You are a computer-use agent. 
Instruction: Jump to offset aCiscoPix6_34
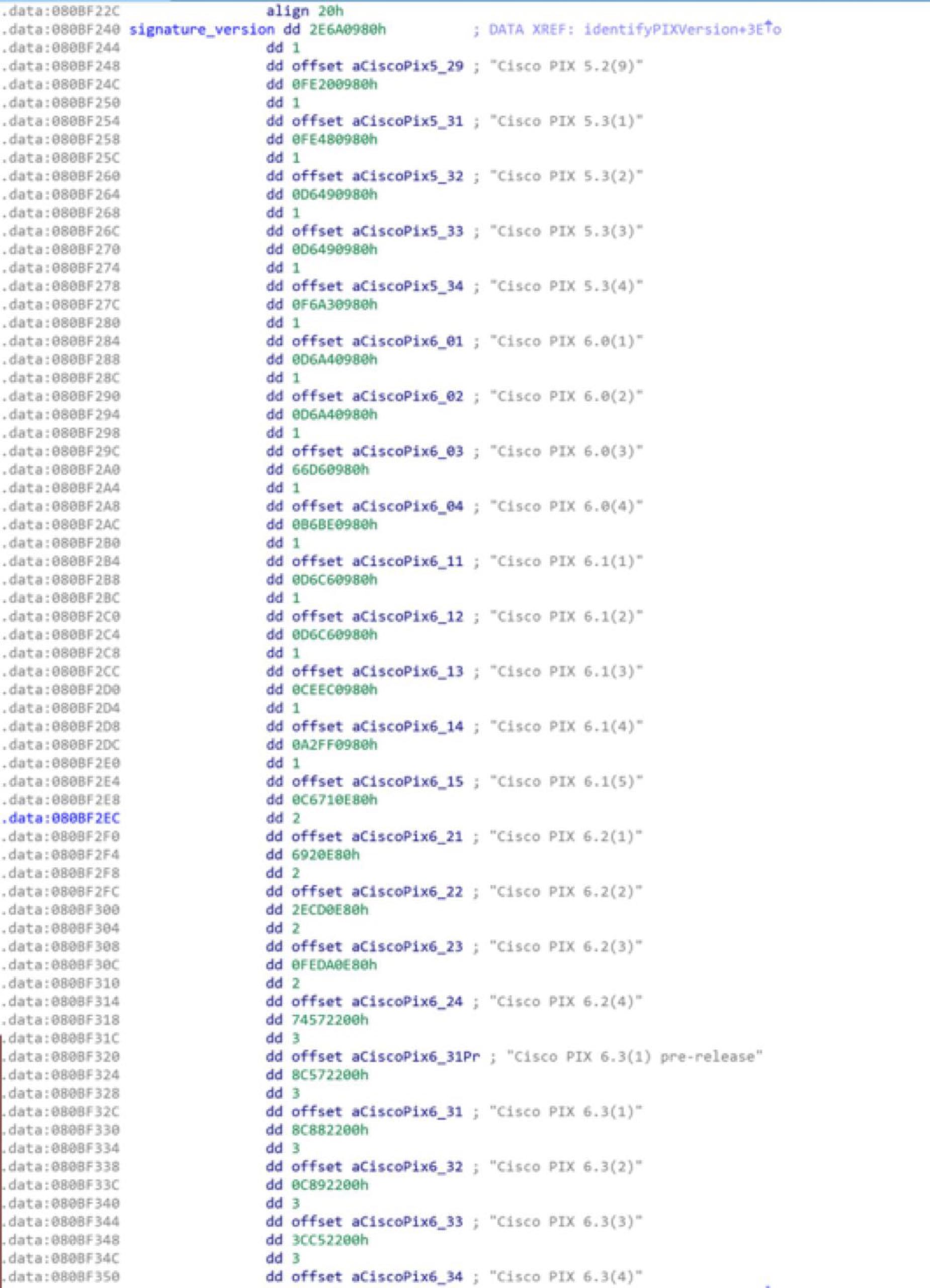[x=407, y=1277]
